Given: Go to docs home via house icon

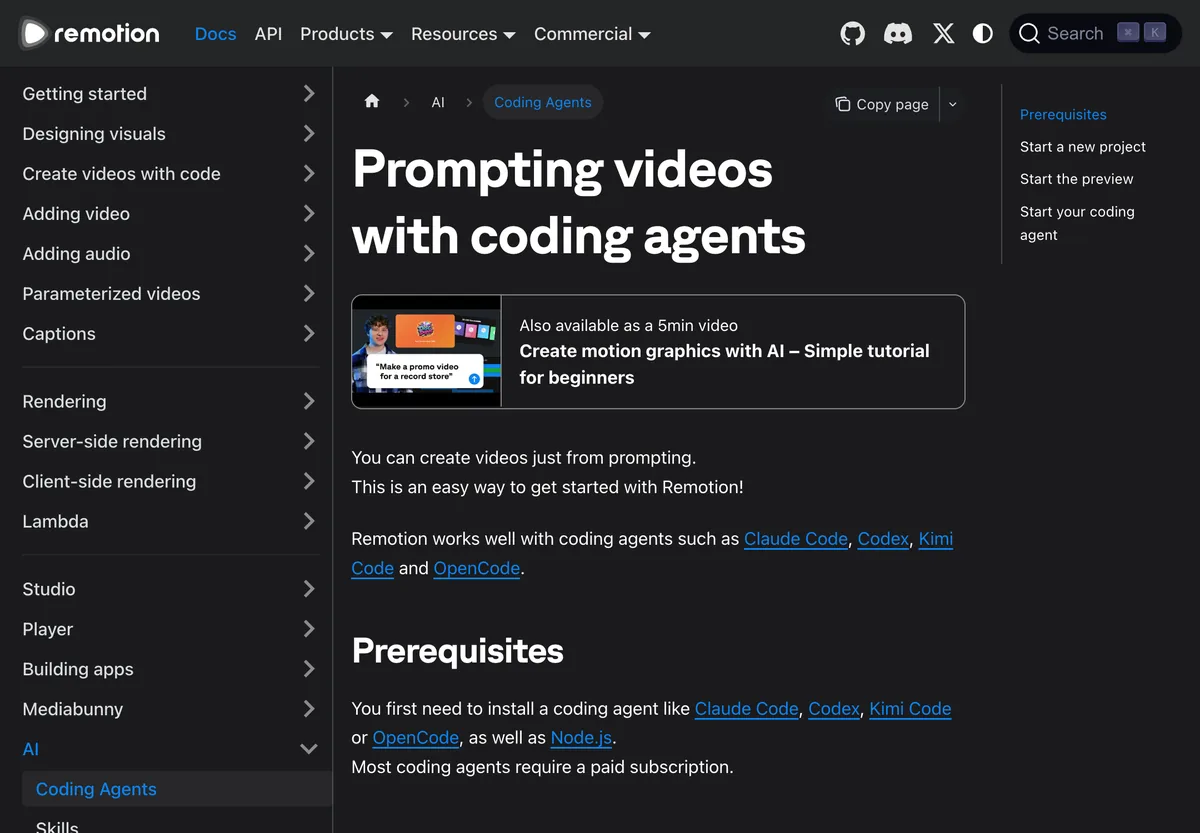Looking at the screenshot, I should coord(372,102).
